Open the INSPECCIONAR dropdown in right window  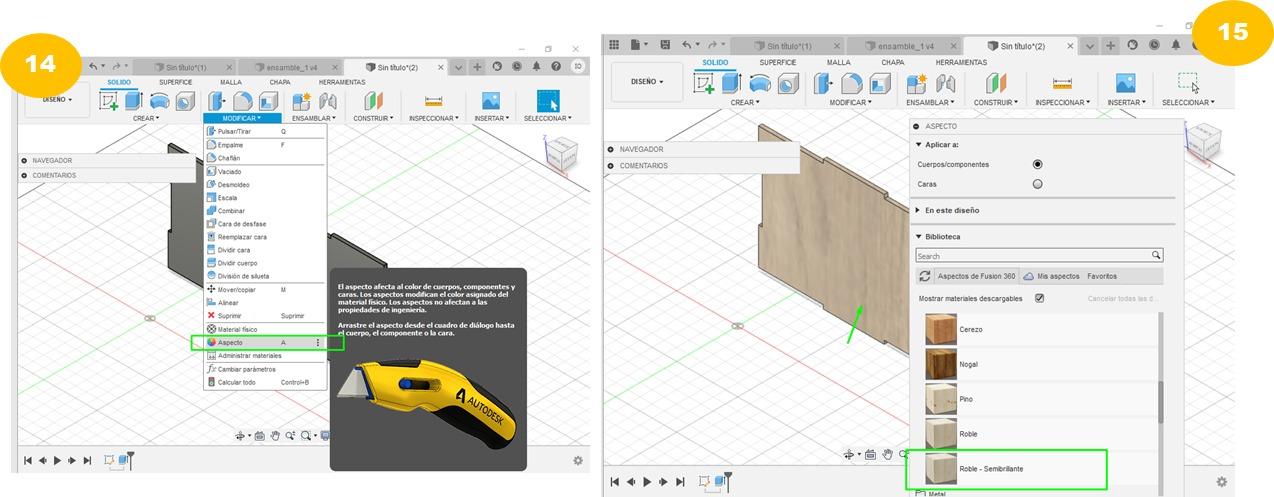[1061, 102]
